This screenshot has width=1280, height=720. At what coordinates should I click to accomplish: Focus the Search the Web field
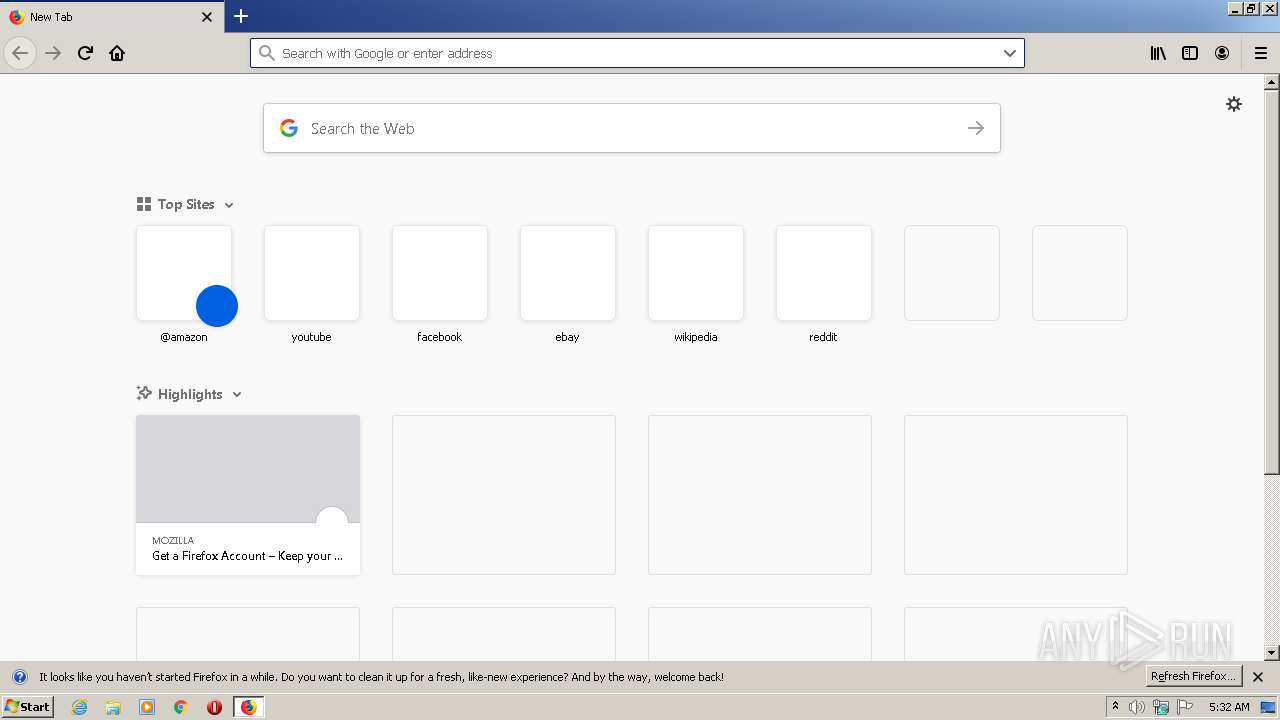pos(632,128)
